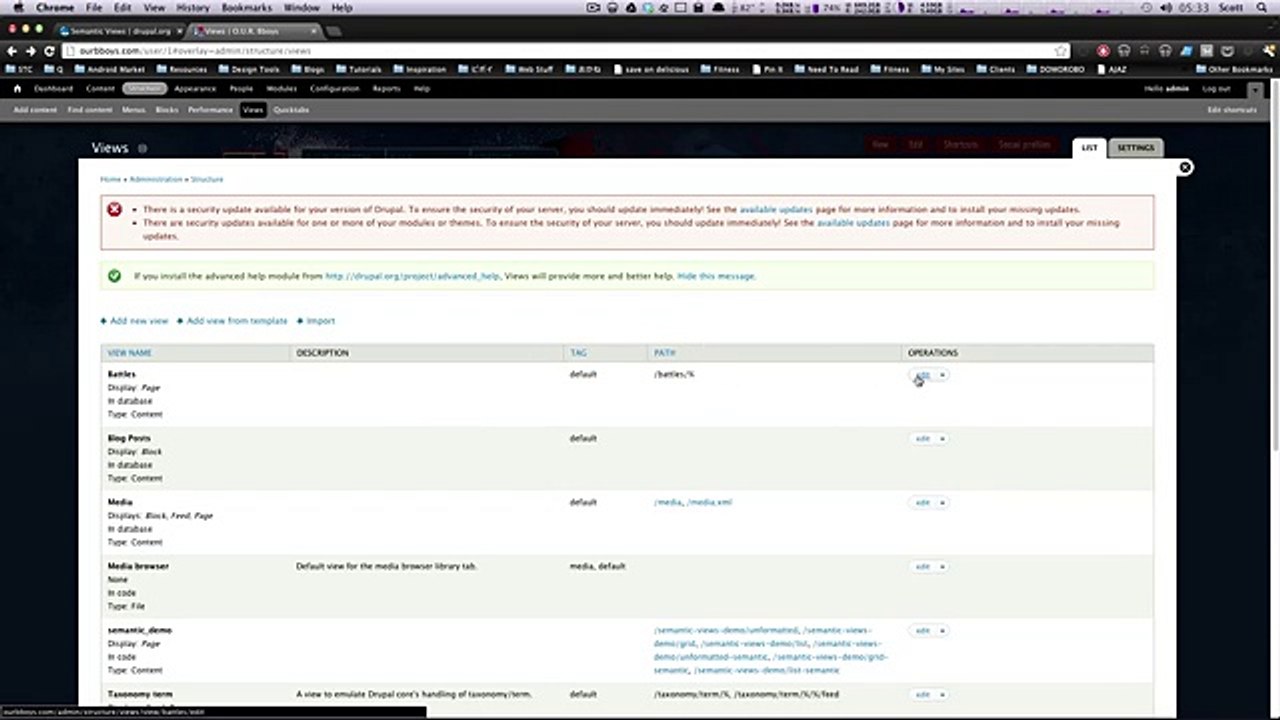Click the volume icon in the menu bar

tap(1165, 7)
